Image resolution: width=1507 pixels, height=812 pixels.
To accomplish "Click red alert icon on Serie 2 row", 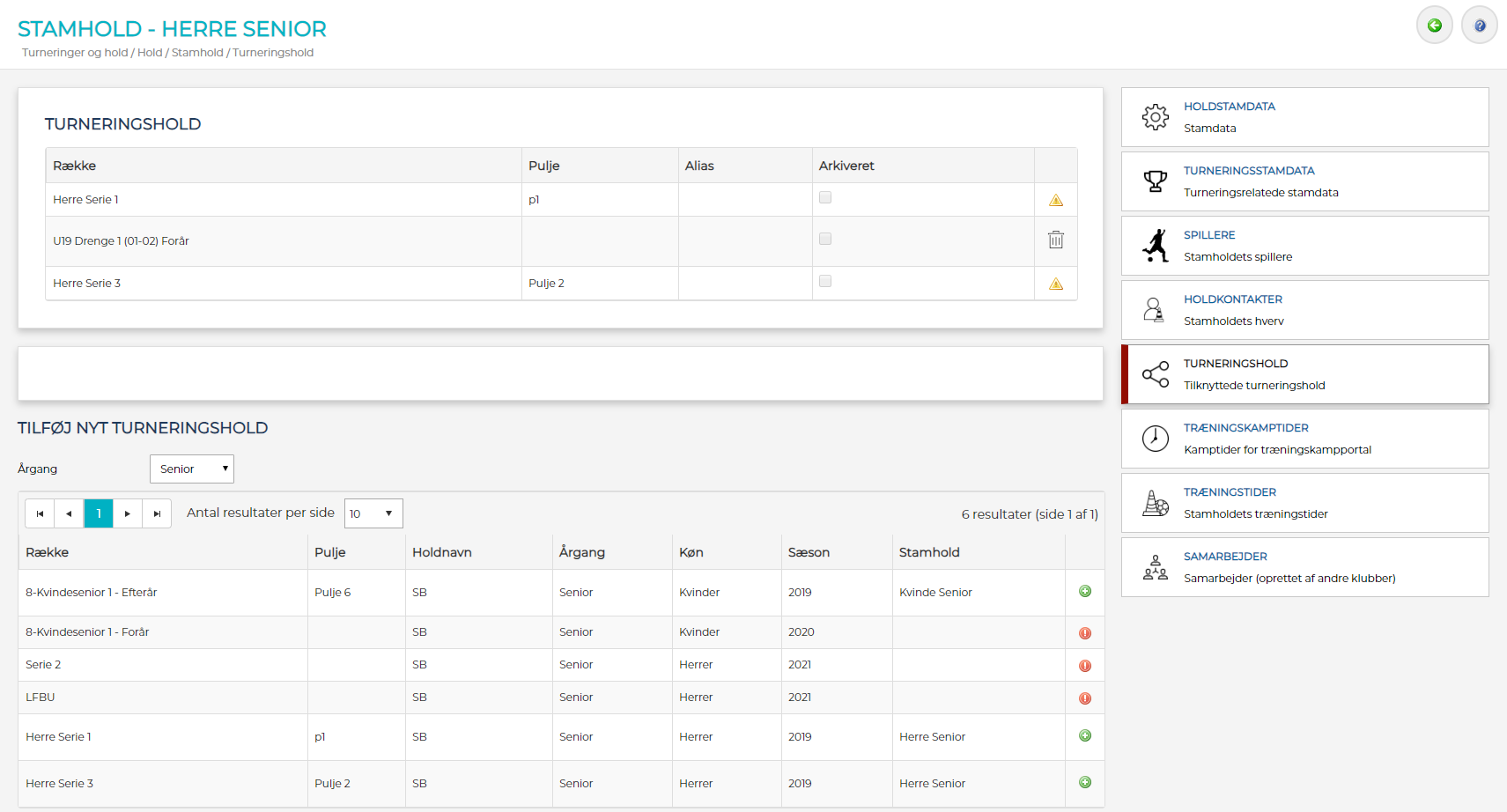I will coord(1084,666).
